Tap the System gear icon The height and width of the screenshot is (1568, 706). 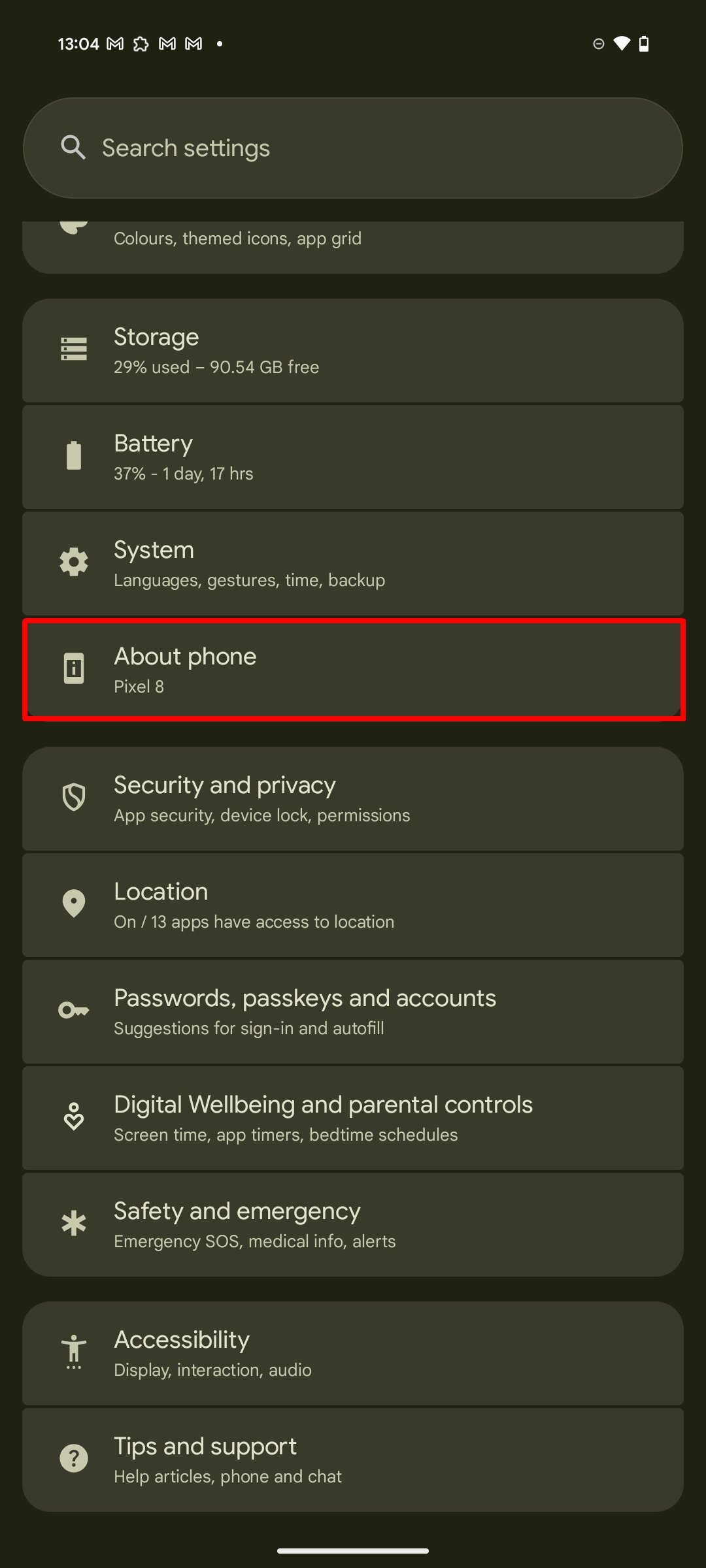(x=74, y=562)
